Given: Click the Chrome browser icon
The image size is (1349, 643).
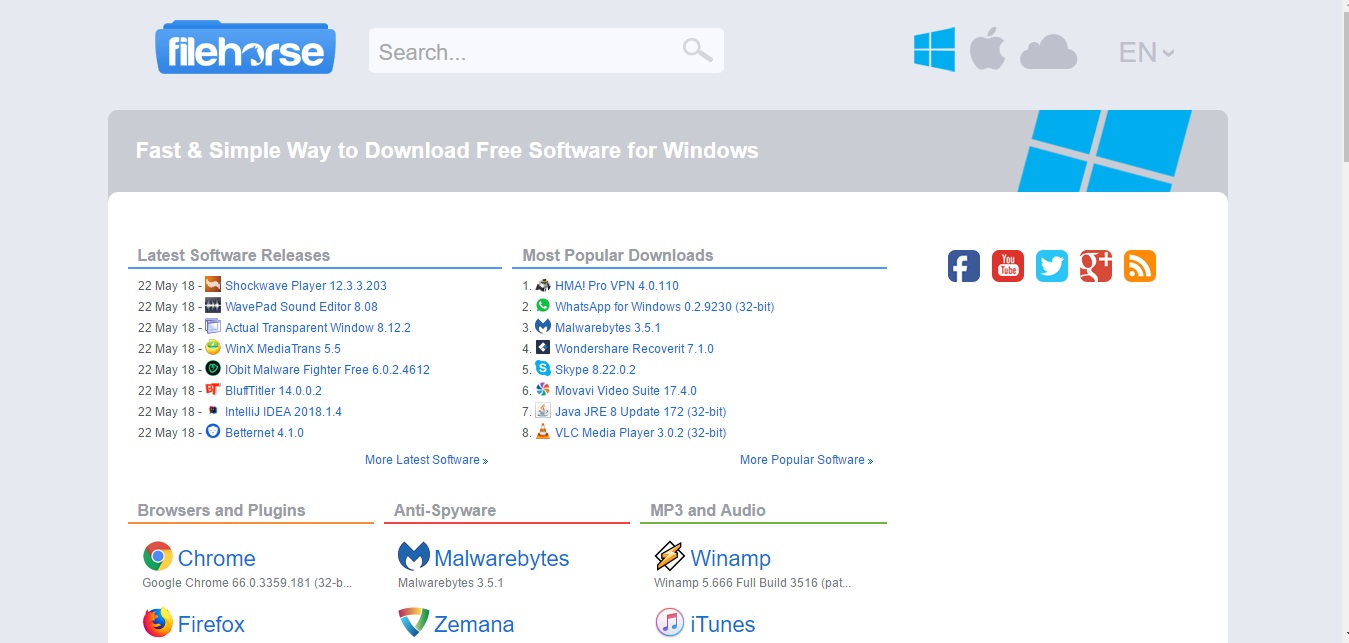Looking at the screenshot, I should (157, 555).
